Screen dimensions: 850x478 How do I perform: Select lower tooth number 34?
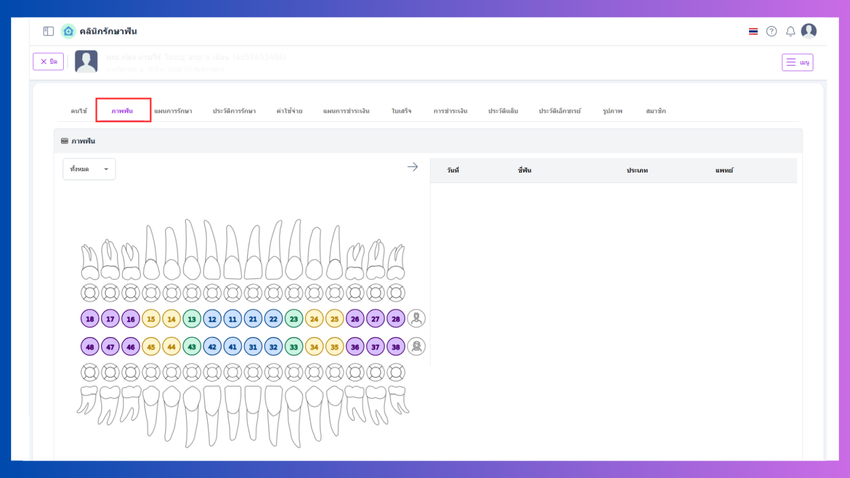point(314,346)
